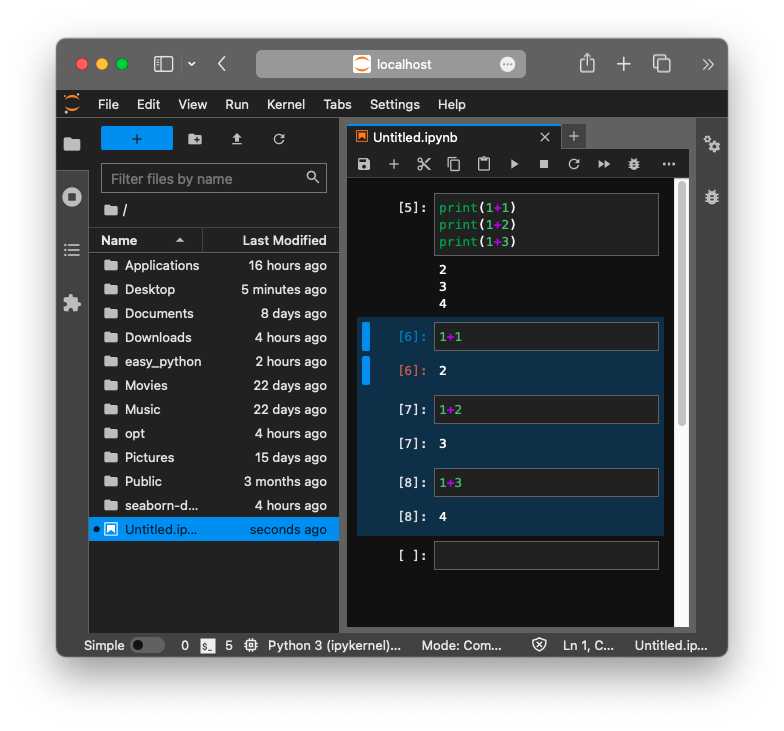Save the notebook with disk icon
The width and height of the screenshot is (784, 731).
click(364, 164)
